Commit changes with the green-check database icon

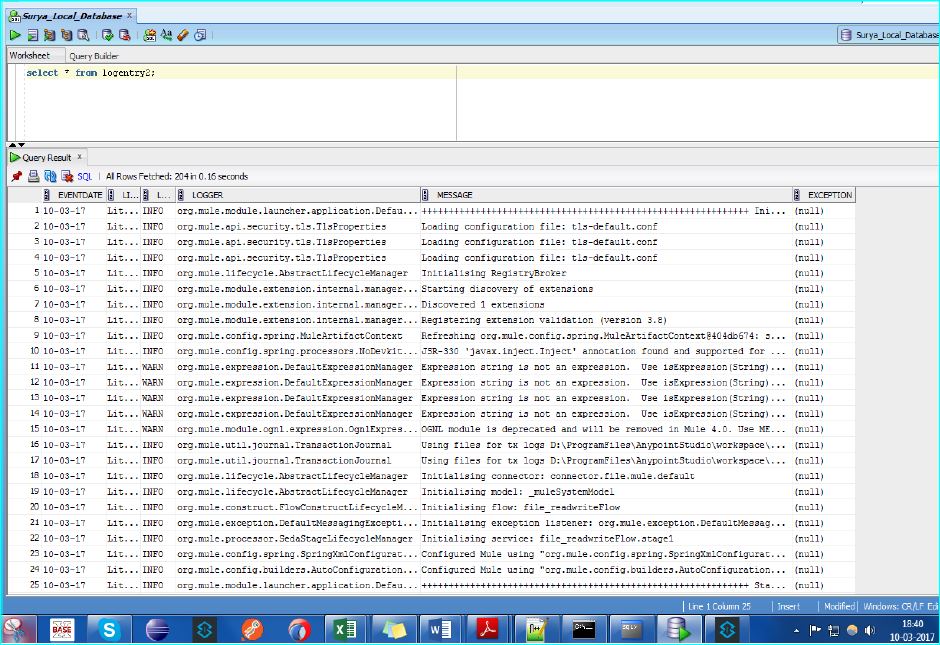(x=107, y=35)
